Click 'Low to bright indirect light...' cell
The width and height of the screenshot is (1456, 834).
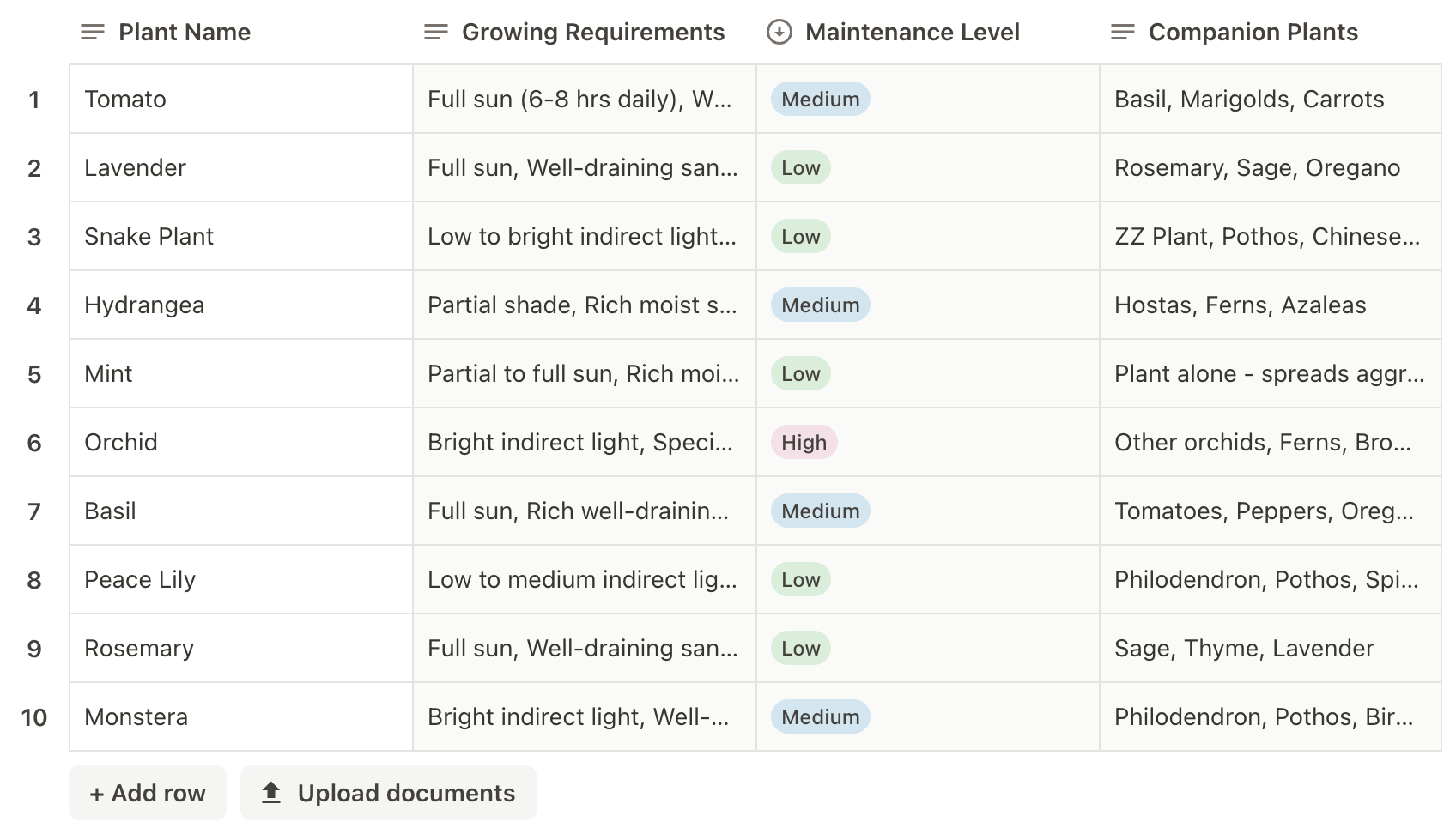click(x=585, y=236)
